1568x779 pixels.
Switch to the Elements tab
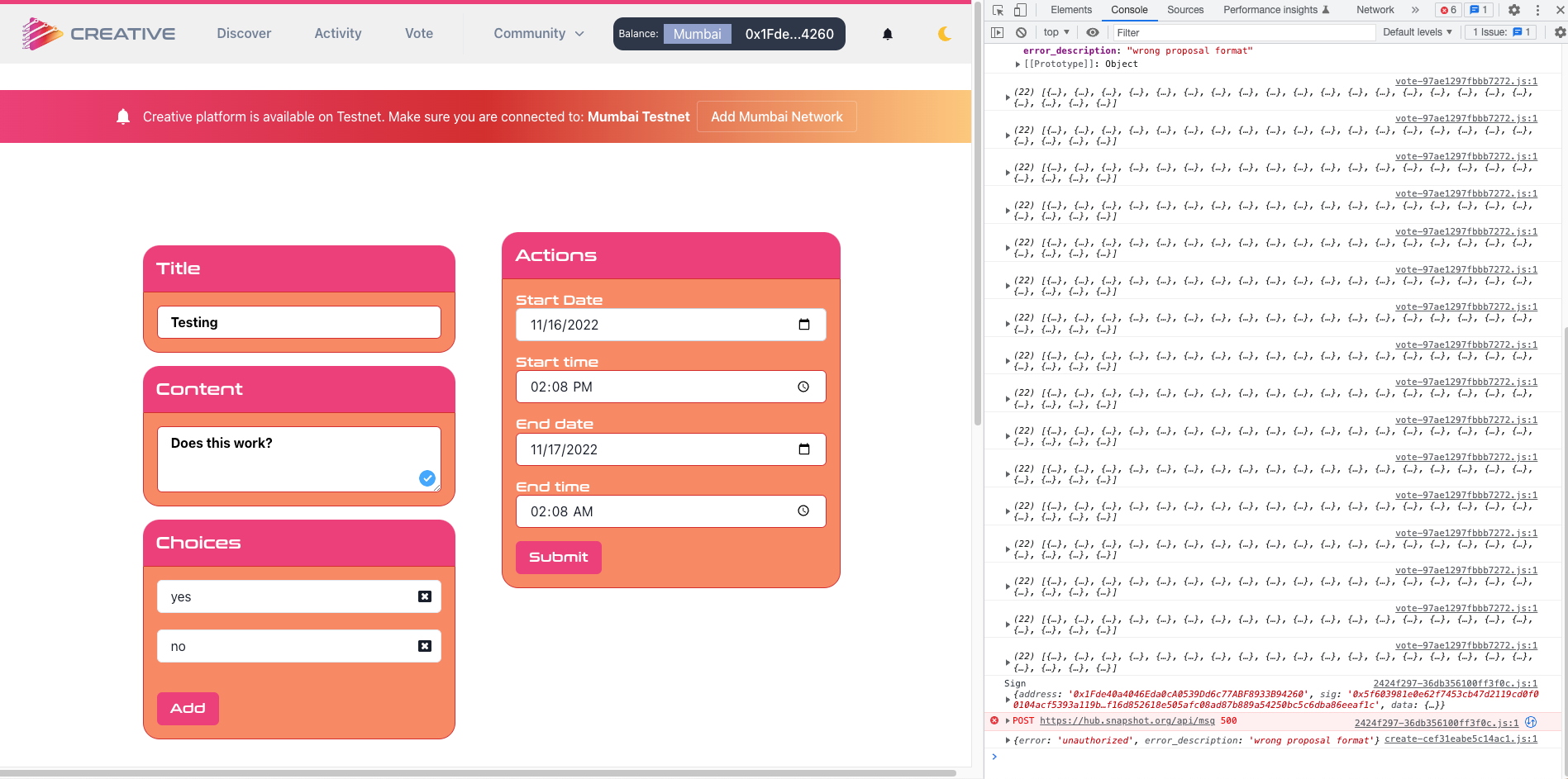tap(1071, 10)
